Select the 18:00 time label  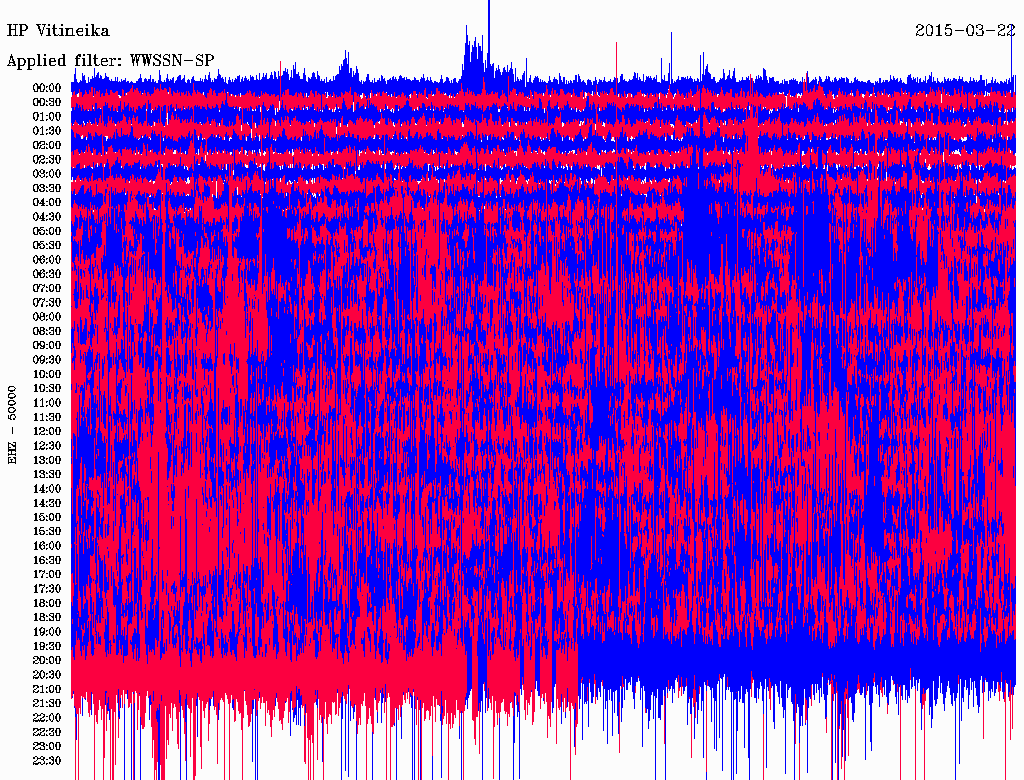point(47,603)
